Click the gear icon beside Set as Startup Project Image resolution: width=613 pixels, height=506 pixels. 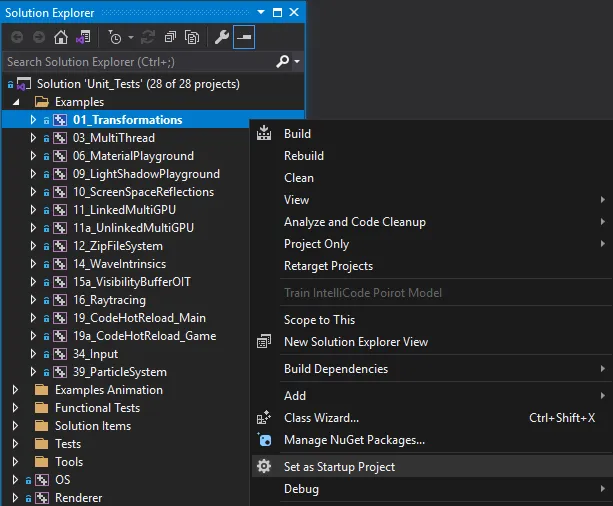[264, 467]
